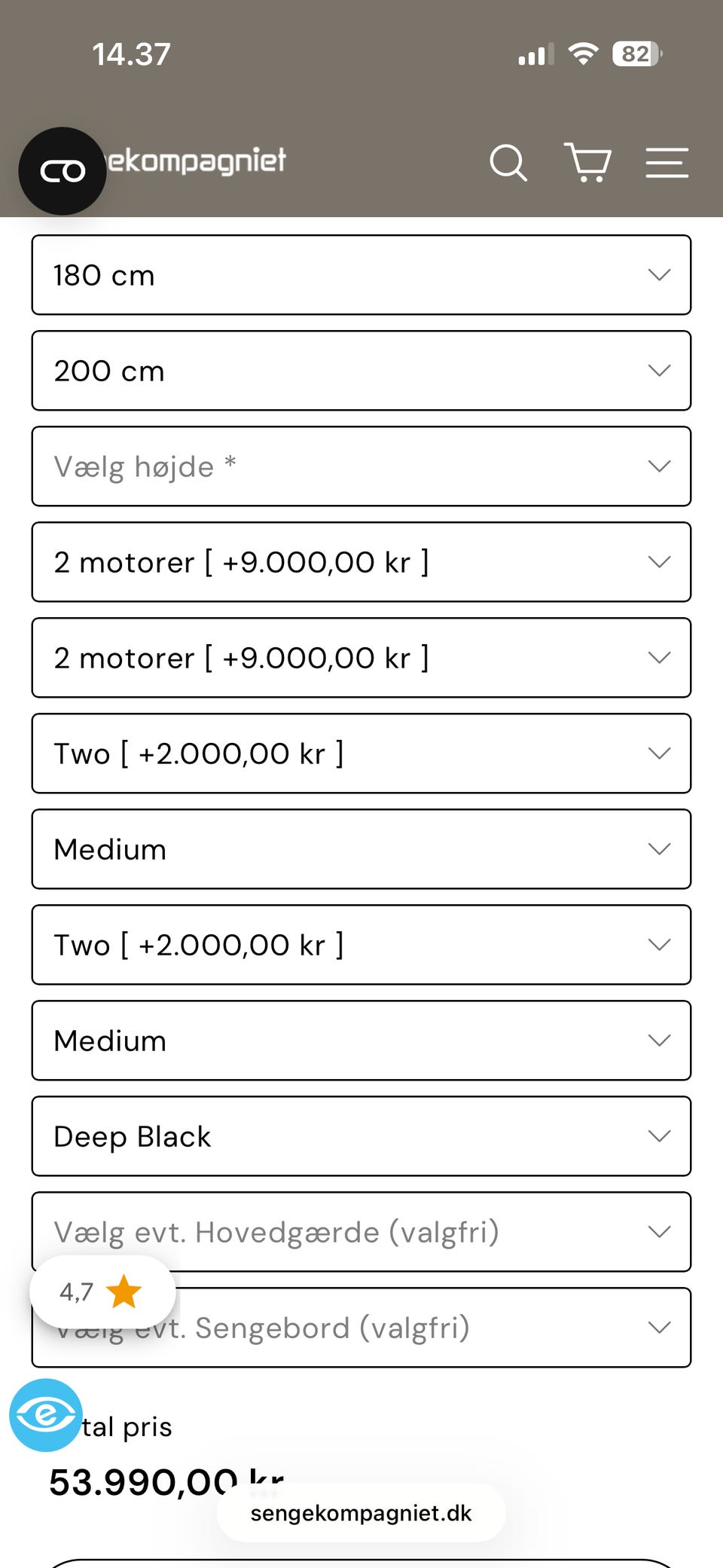
Task: Open the first Two +2.000,00 kr dropdown
Action: click(361, 753)
